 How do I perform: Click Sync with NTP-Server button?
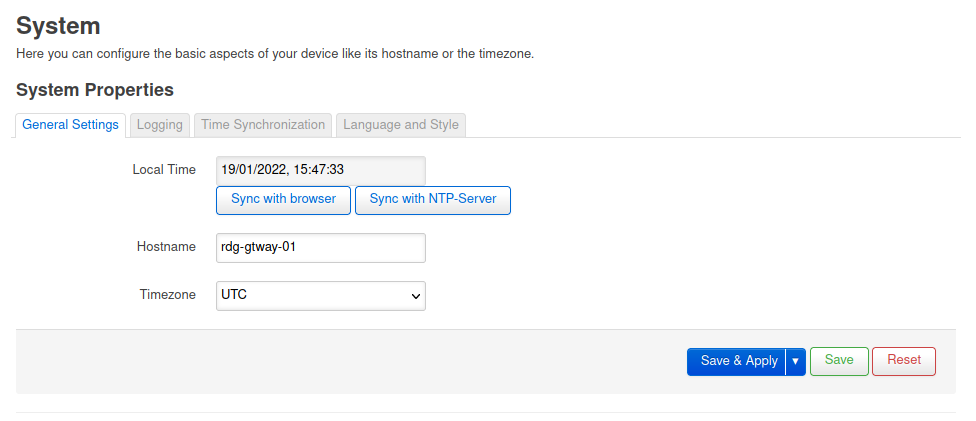point(433,200)
